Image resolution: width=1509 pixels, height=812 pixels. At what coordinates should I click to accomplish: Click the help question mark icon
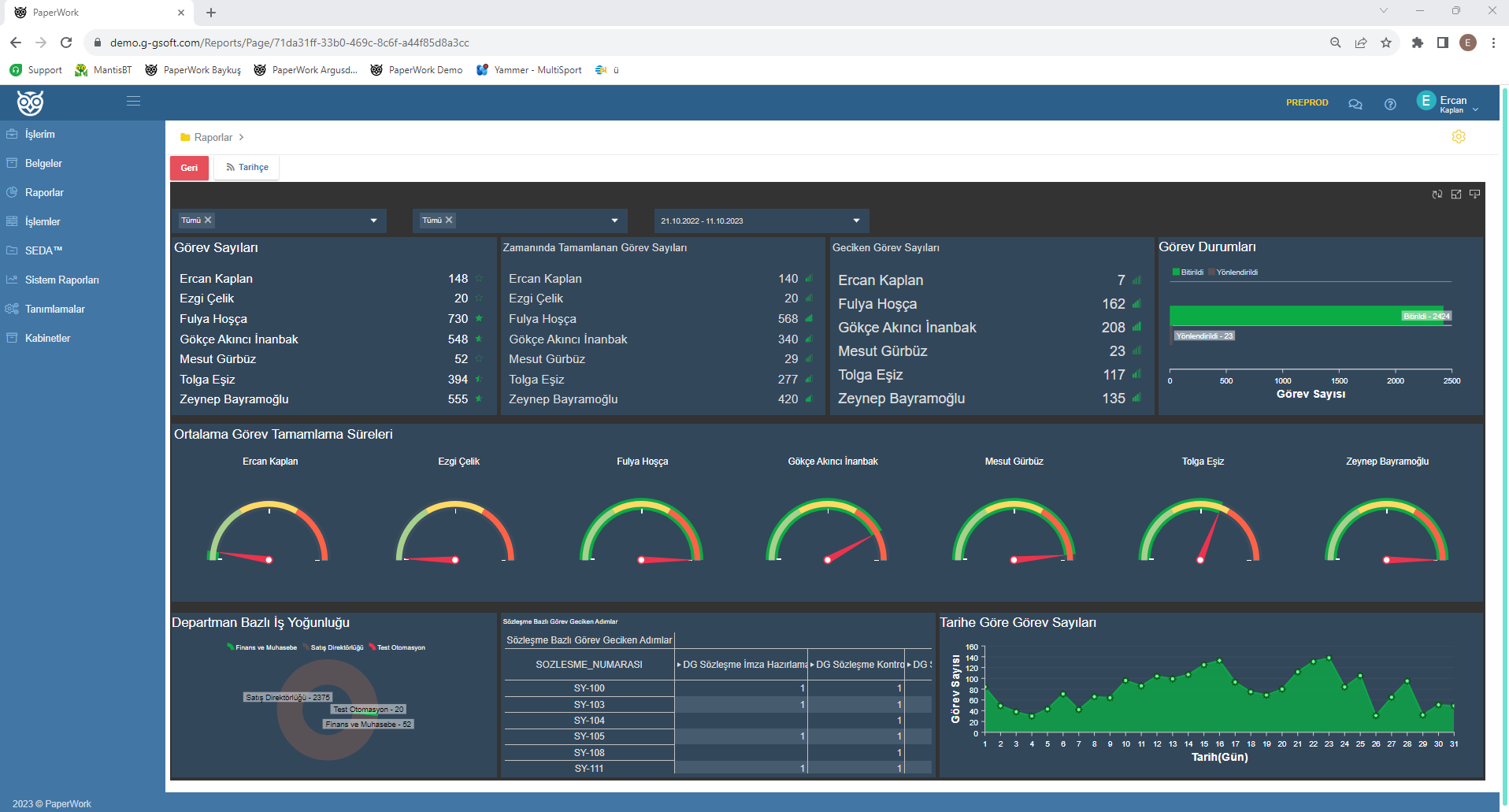coord(1390,104)
